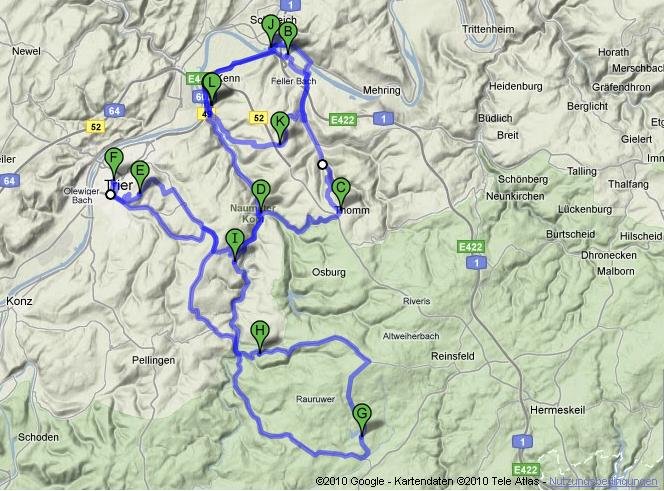
Task: Click the yellow 52 road shield near Newel
Action: [x=96, y=126]
